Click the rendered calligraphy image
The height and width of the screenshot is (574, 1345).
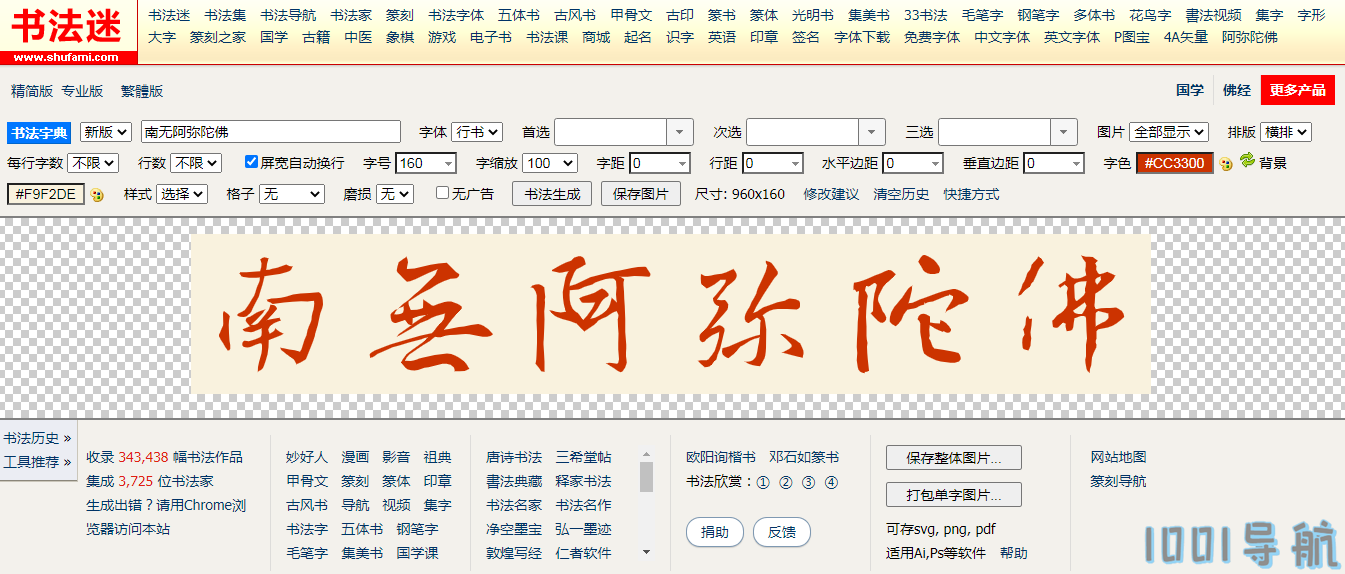click(x=671, y=314)
